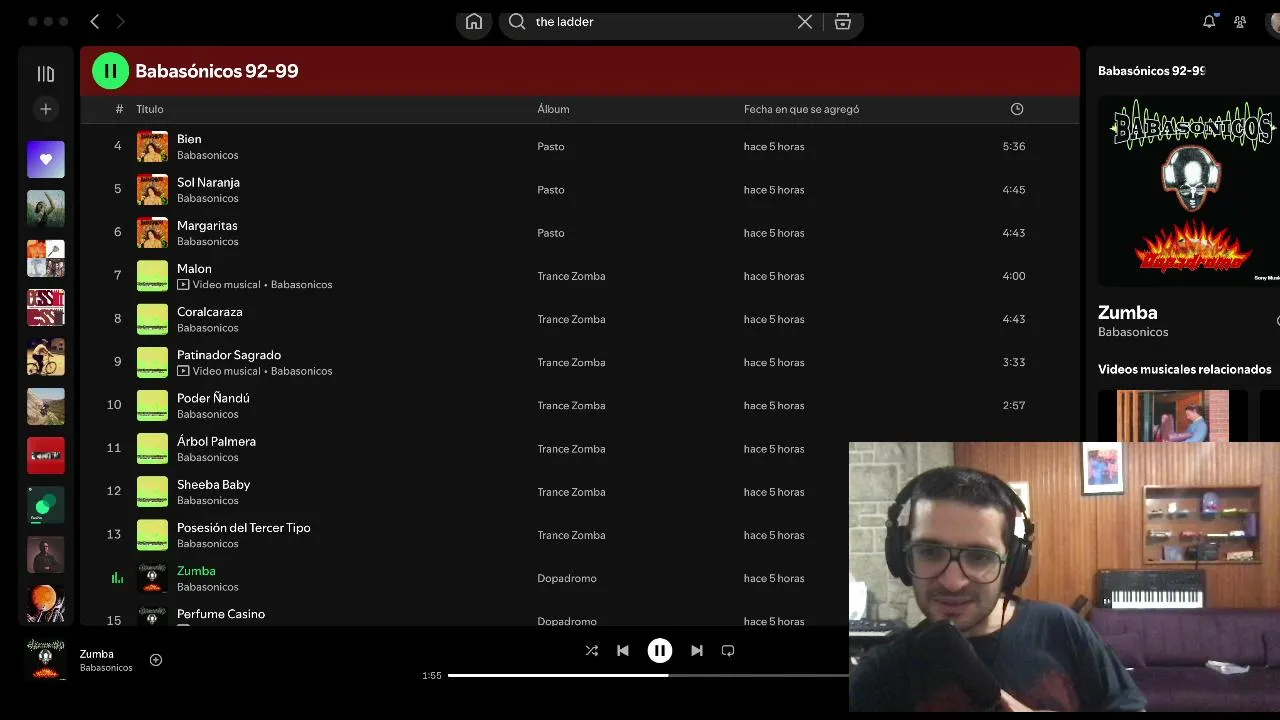Open red cover playlist in sidebar
This screenshot has height=720, width=1280.
click(46, 456)
